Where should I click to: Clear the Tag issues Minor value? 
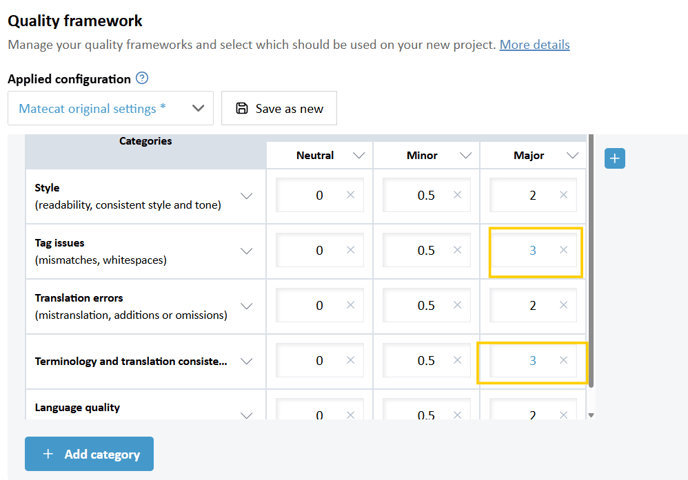[457, 250]
